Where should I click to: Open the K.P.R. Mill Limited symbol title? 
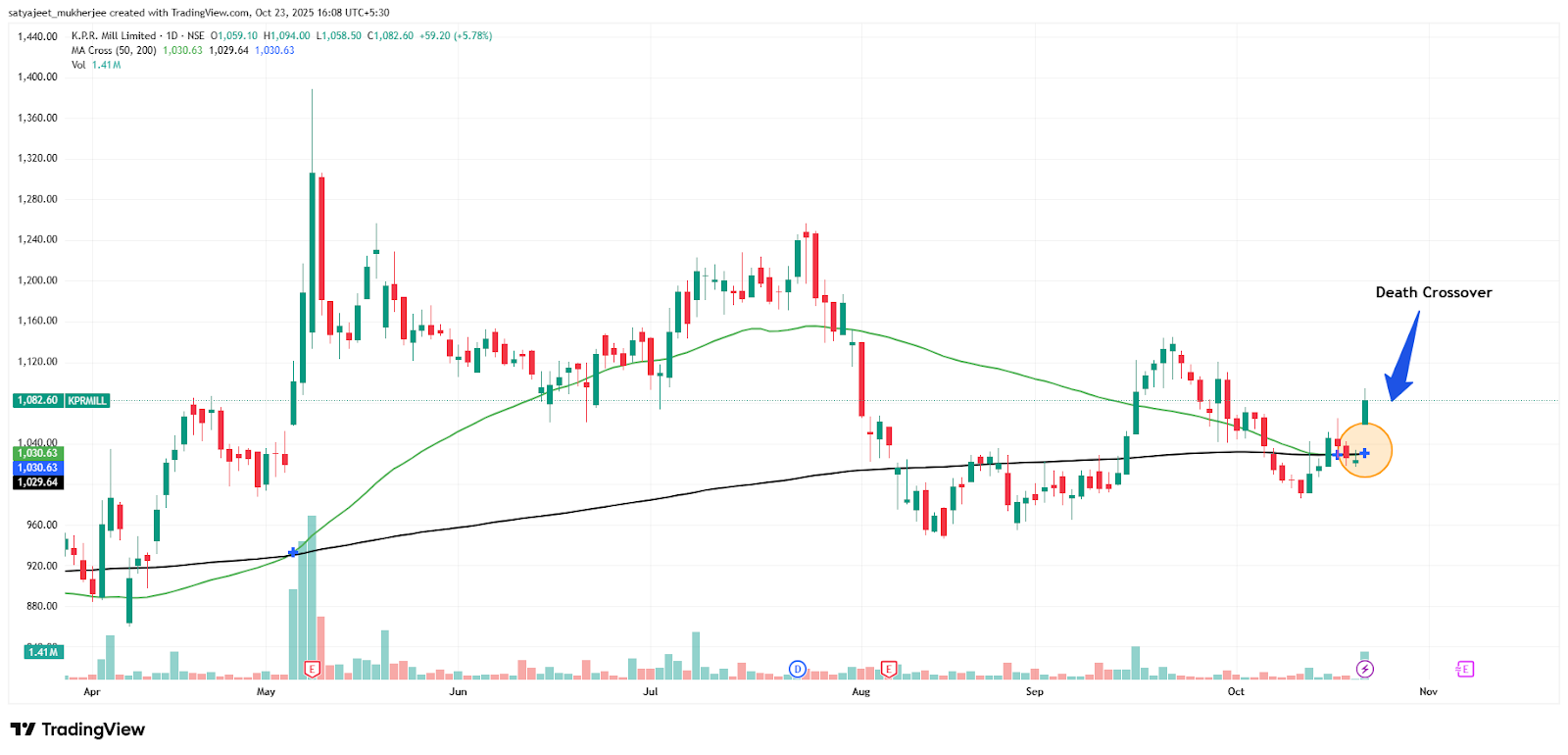(114, 36)
